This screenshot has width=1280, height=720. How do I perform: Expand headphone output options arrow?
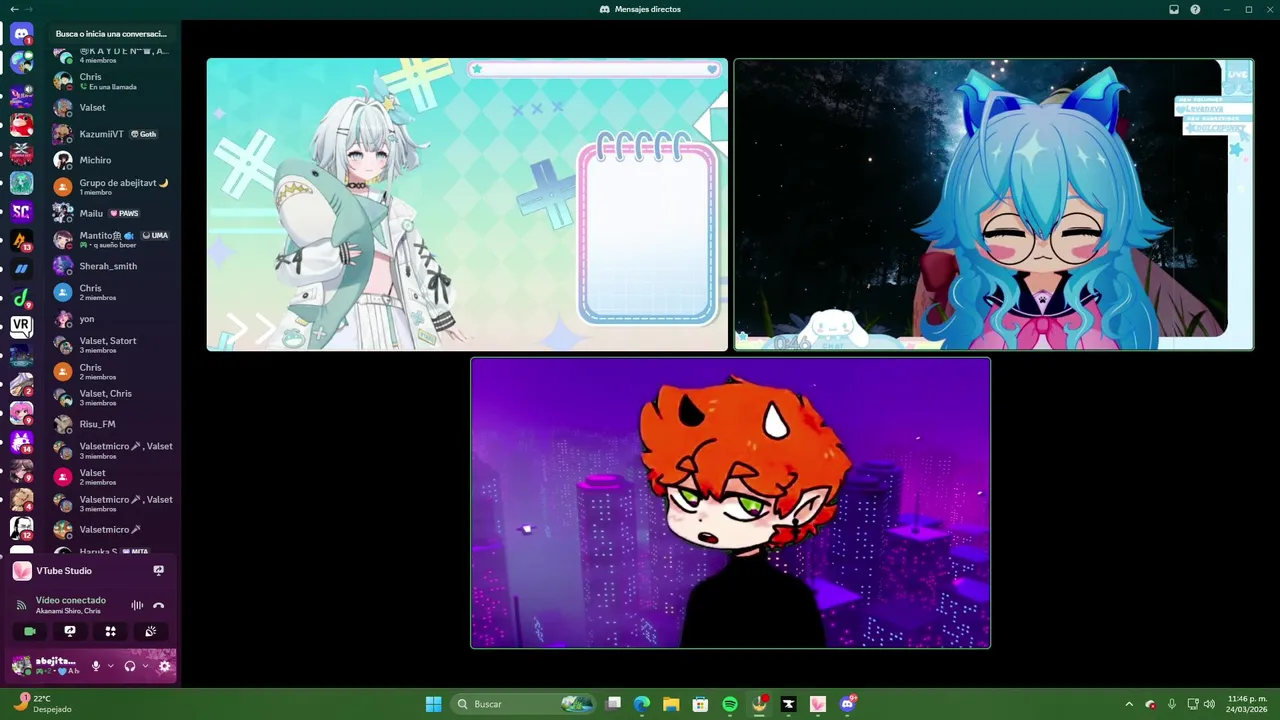(145, 666)
